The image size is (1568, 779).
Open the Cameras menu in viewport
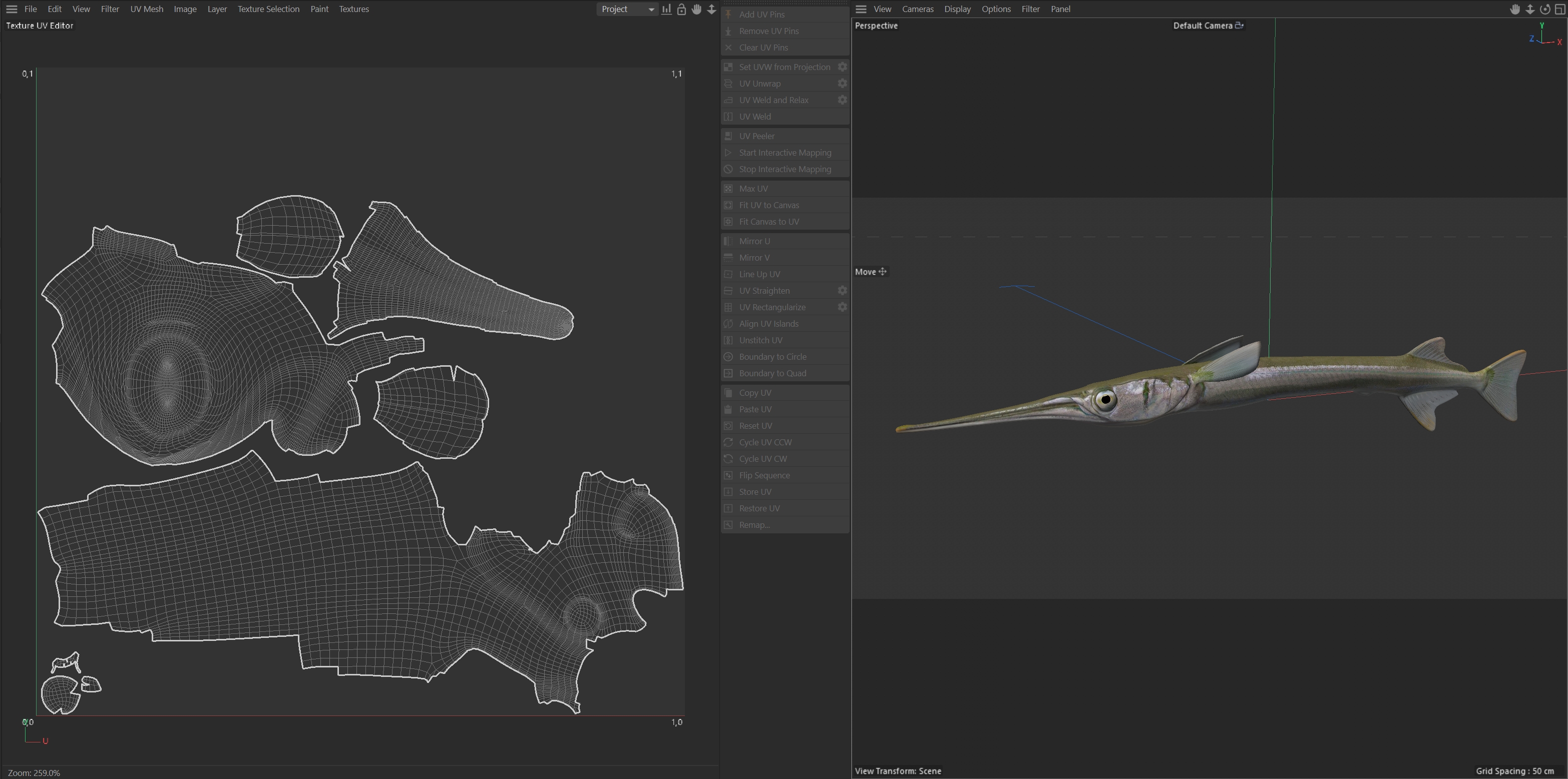coord(917,9)
